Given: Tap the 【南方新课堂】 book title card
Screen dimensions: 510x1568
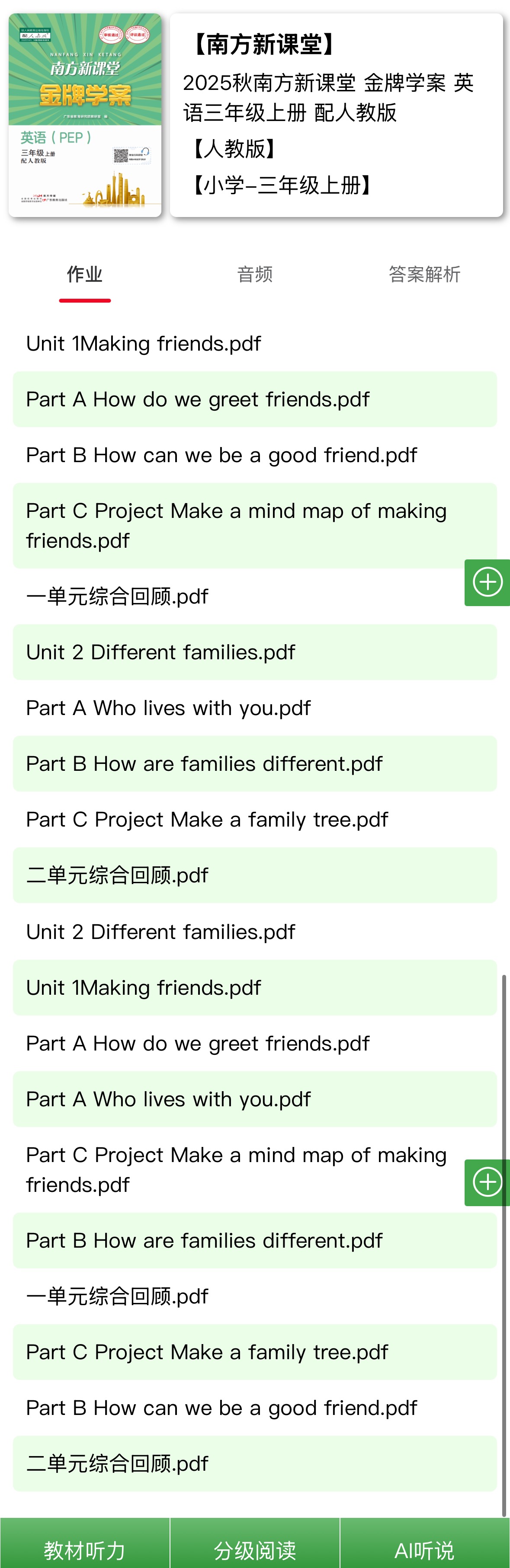Looking at the screenshot, I should (x=337, y=115).
